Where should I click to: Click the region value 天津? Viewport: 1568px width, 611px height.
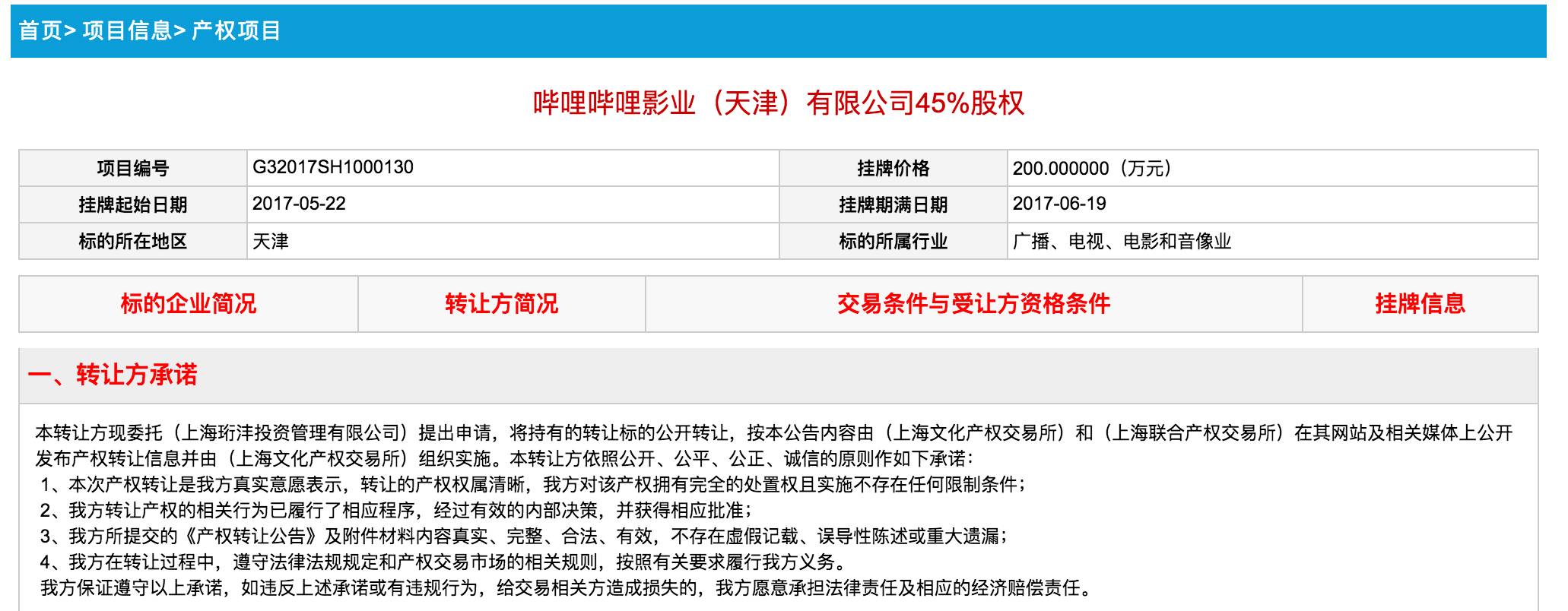pyautogui.click(x=271, y=242)
